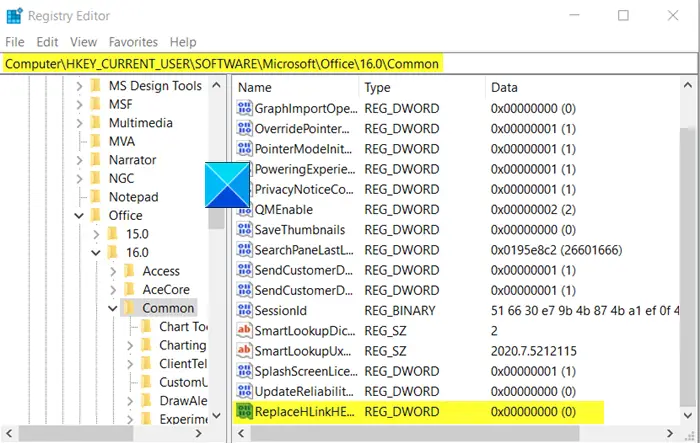Click the values pane horizontal scroll-left arrow
This screenshot has width=700, height=443.
(242, 433)
